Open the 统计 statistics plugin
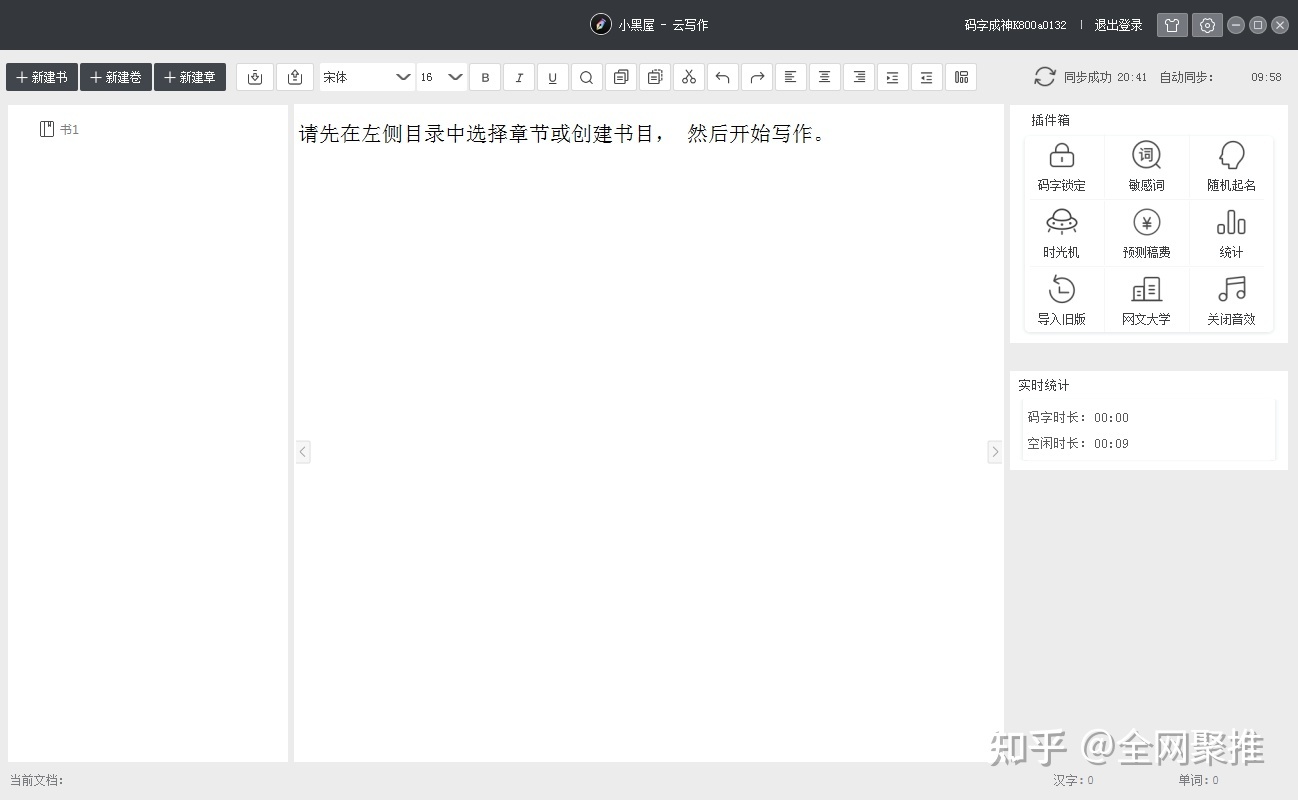Viewport: 1298px width, 800px height. pyautogui.click(x=1231, y=234)
